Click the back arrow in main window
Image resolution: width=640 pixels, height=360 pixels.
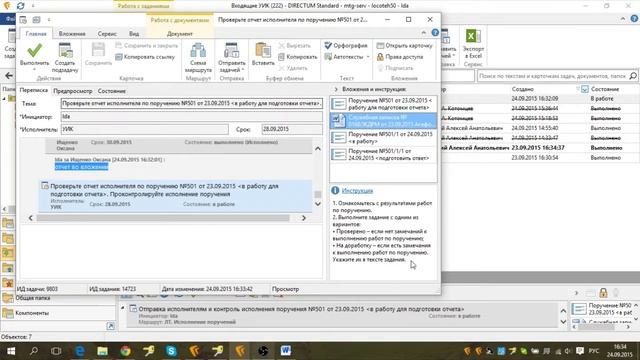click(9, 76)
